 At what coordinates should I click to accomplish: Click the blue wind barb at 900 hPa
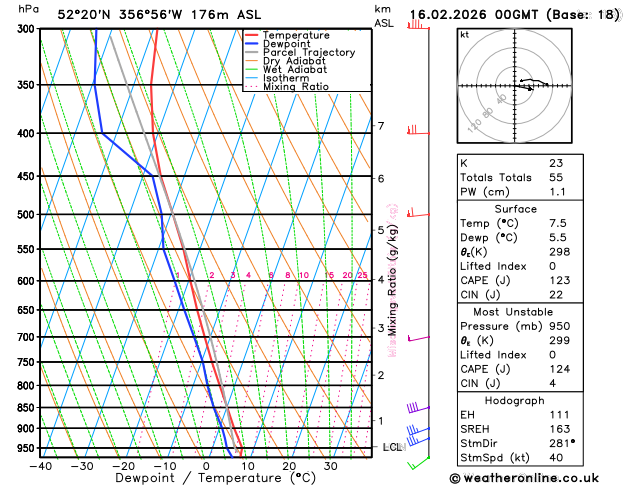[418, 430]
